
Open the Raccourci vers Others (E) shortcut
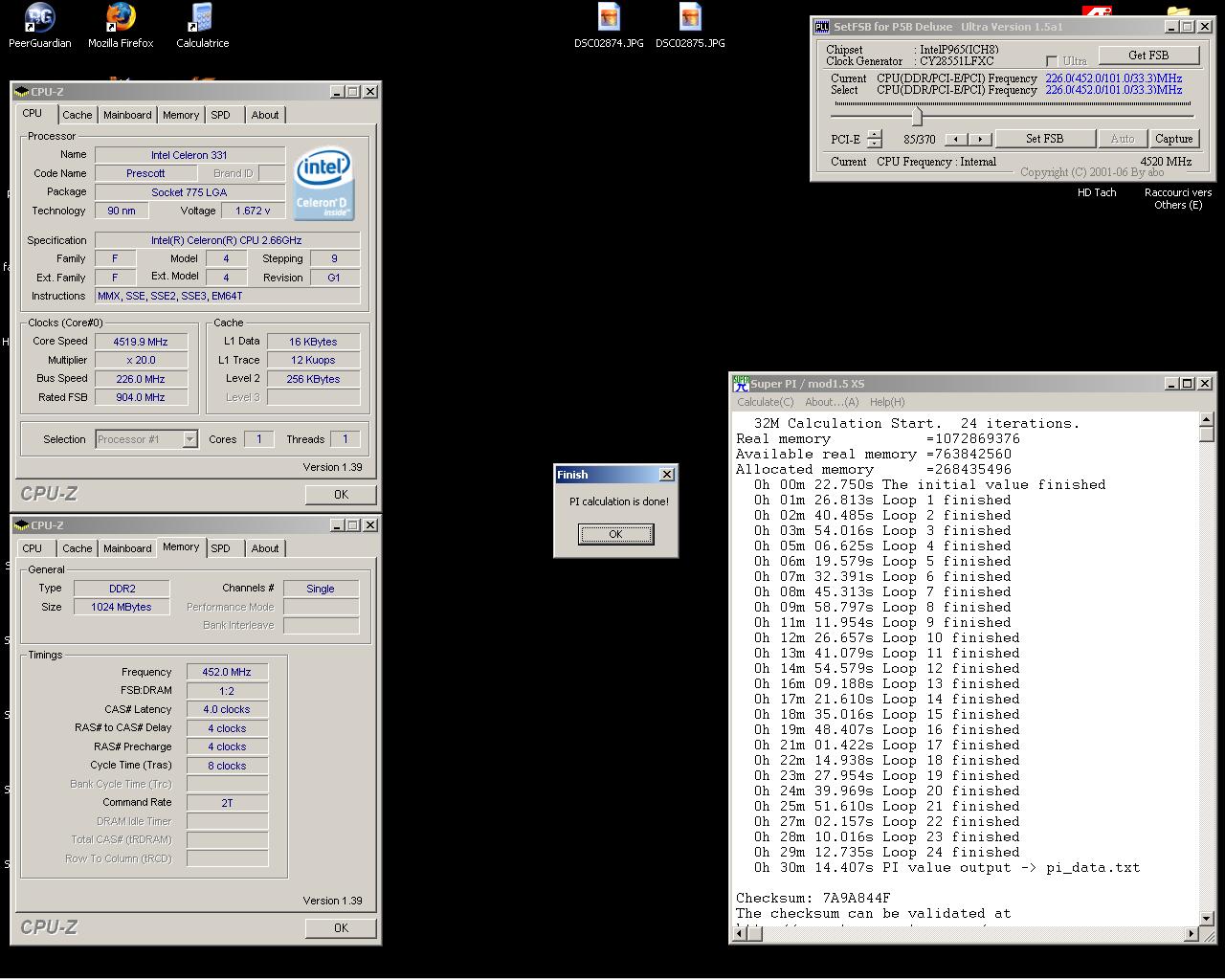coord(1177,198)
